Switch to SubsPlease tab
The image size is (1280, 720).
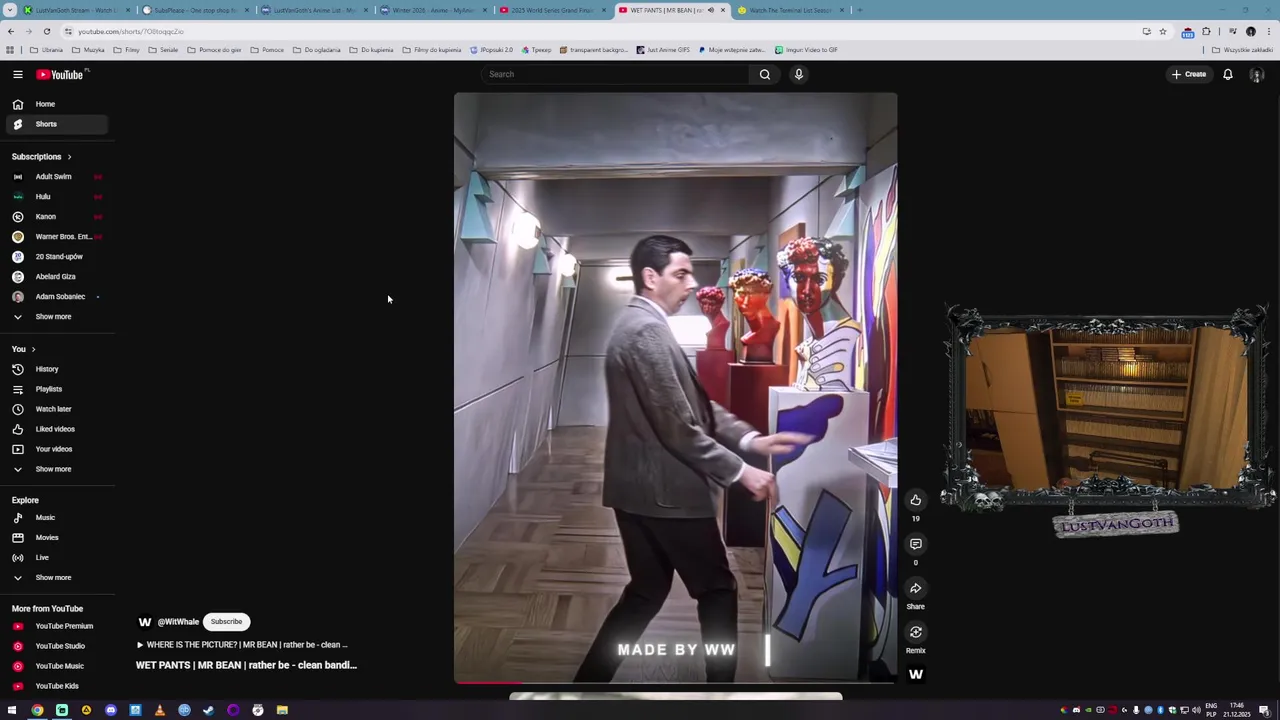194,10
